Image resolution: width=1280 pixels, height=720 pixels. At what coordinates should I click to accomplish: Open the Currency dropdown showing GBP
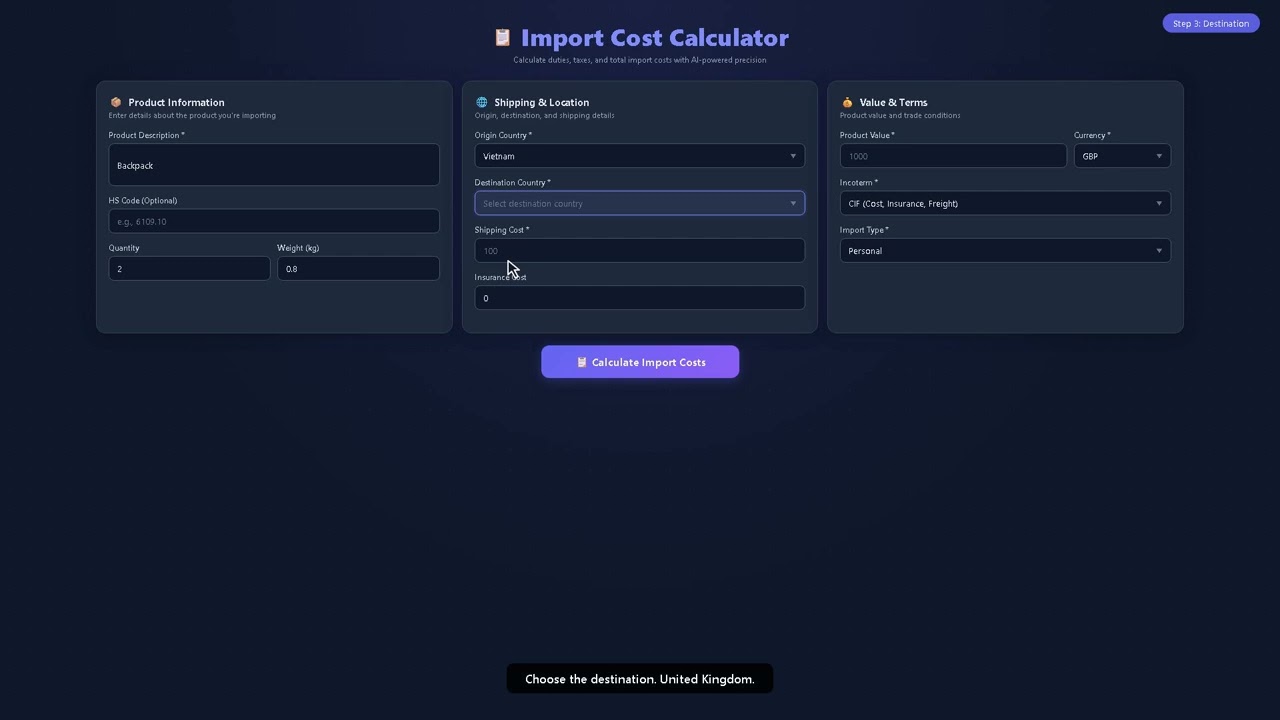[x=1122, y=156]
